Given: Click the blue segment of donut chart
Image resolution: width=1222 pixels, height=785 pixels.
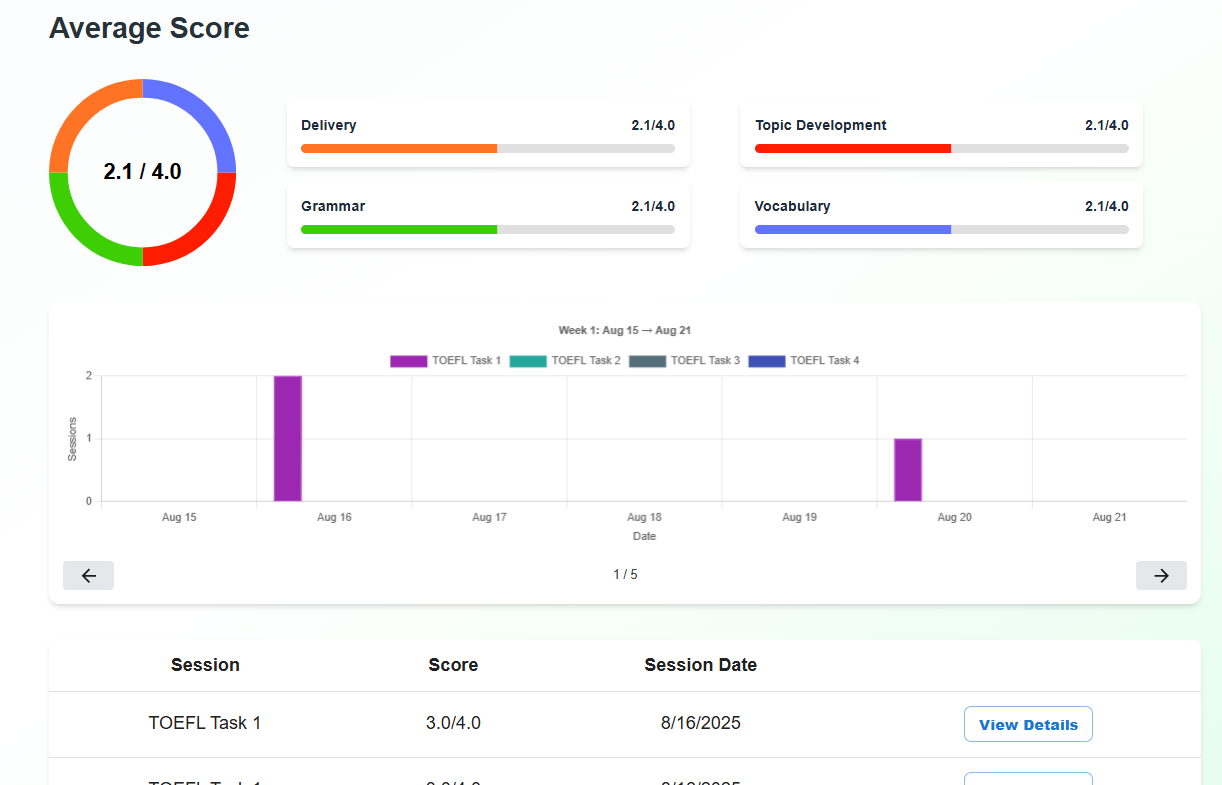Looking at the screenshot, I should [204, 112].
